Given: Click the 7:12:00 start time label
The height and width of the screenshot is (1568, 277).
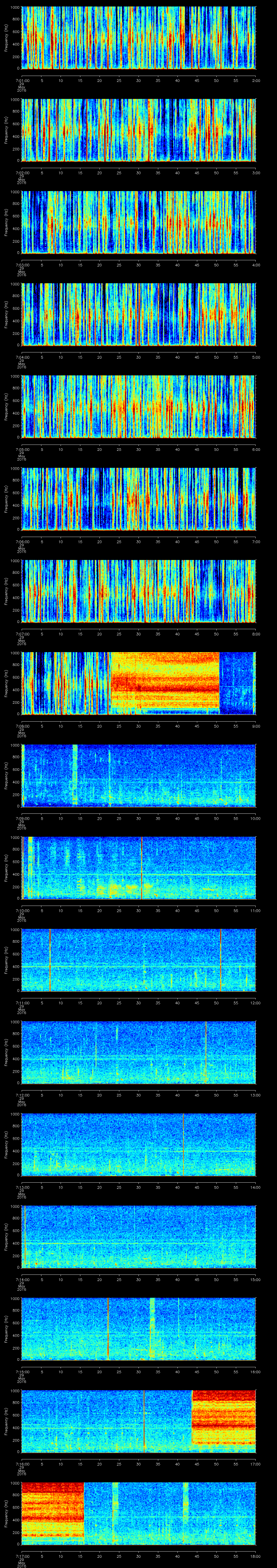Looking at the screenshot, I should click(22, 1095).
